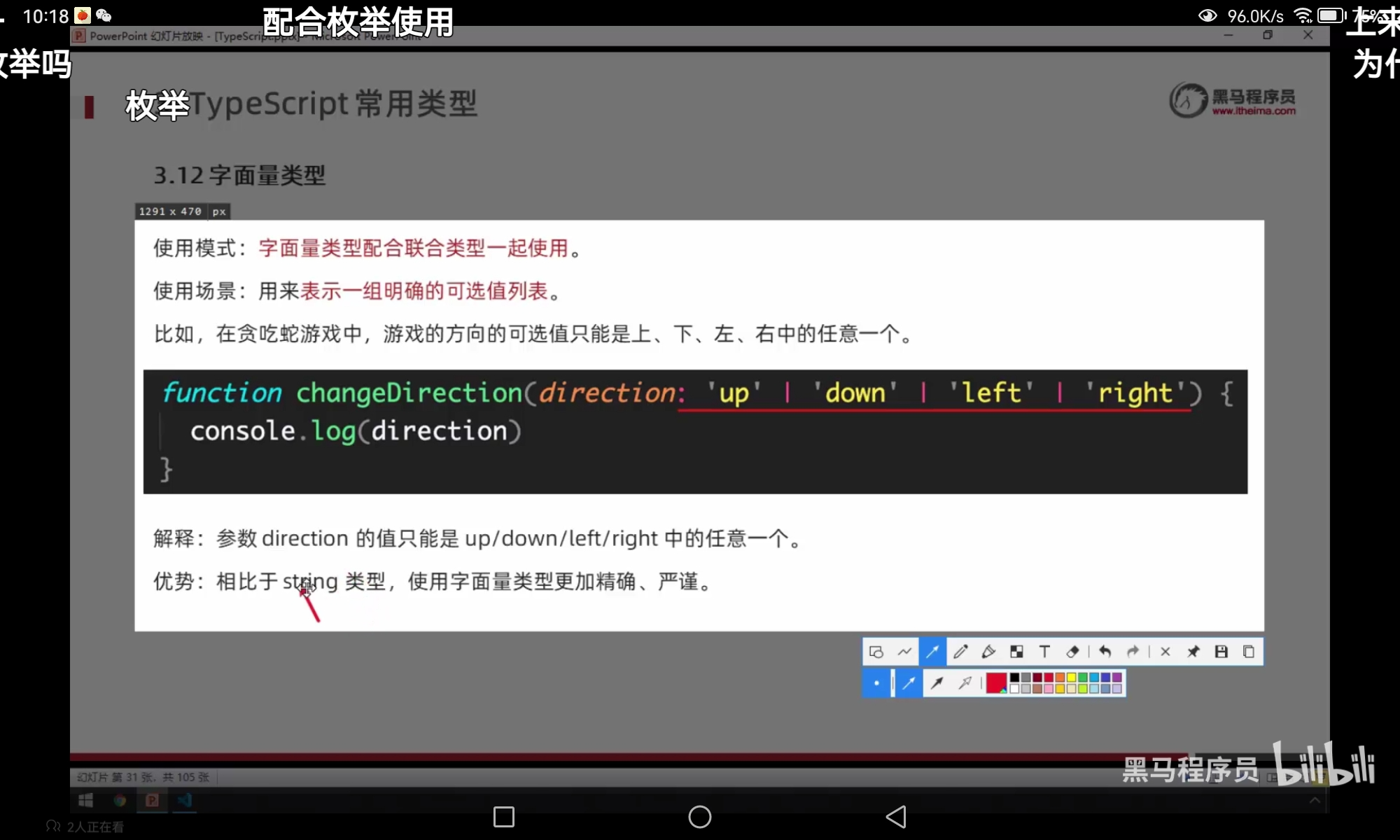Pick the yellow color swatch
Screen dimensions: 1400x840
click(x=1071, y=678)
